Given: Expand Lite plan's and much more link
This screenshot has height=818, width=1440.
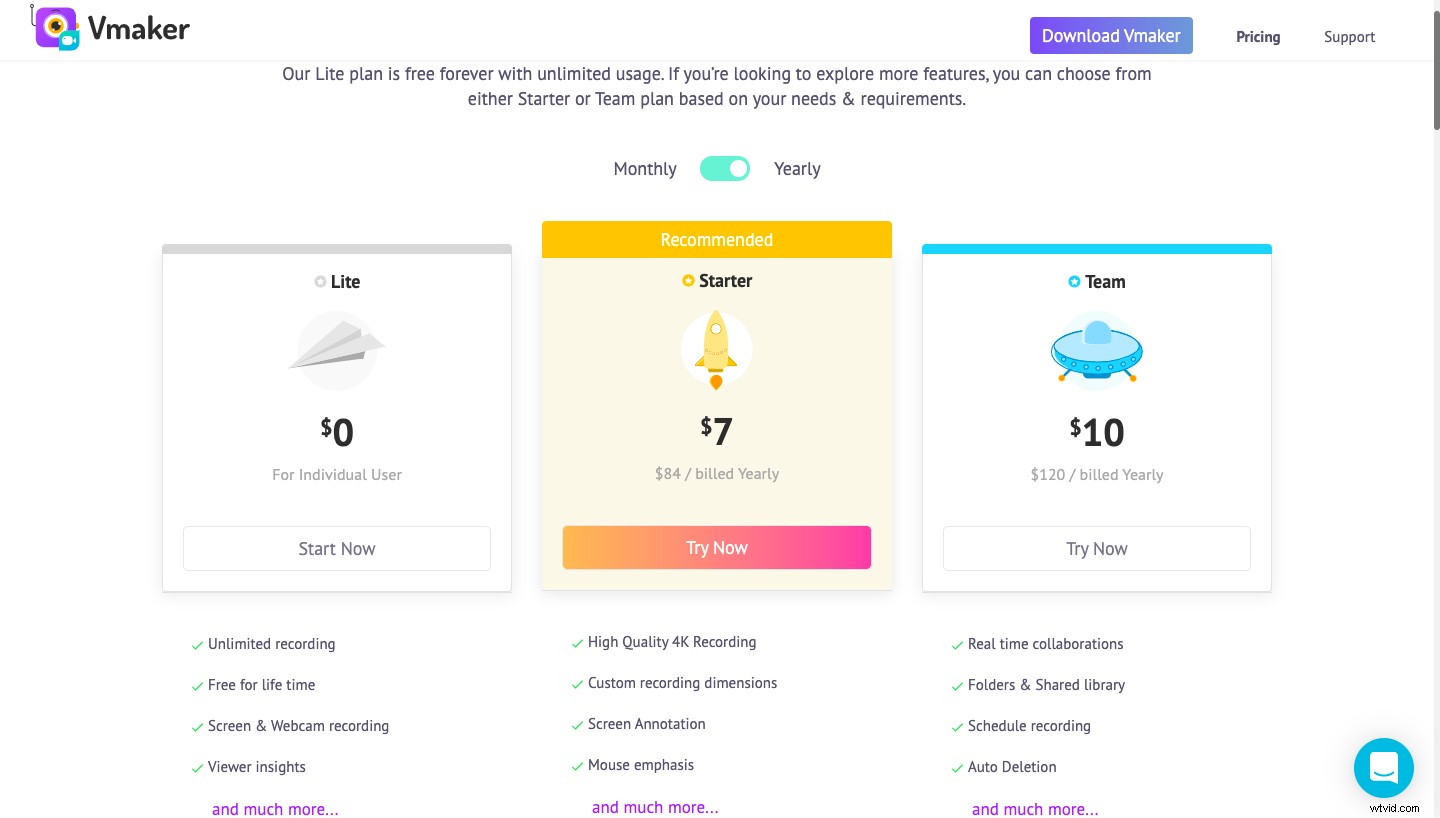Looking at the screenshot, I should point(275,809).
